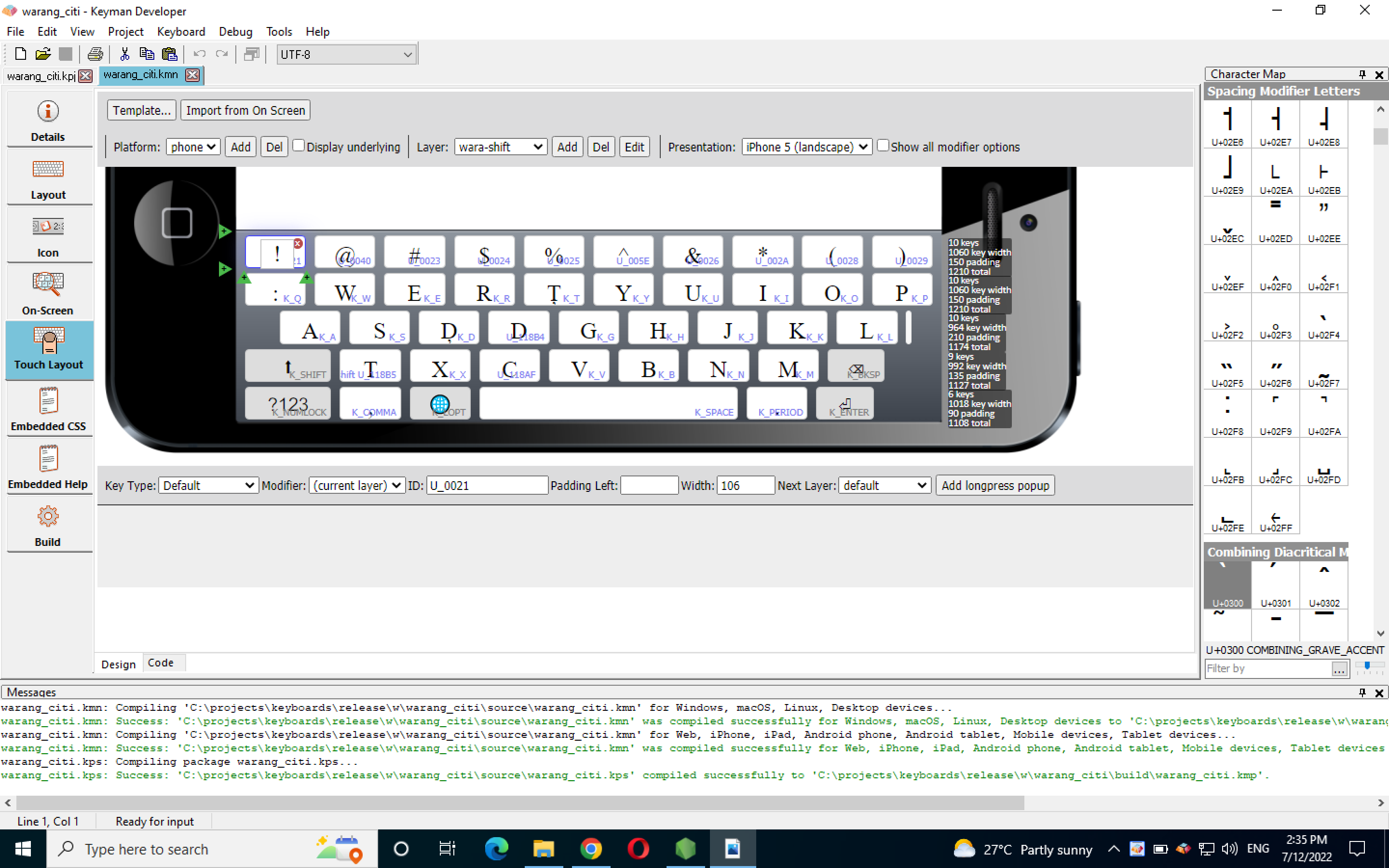Open the keyboard Icon editor
The width and height of the screenshot is (1389, 868).
point(49,234)
